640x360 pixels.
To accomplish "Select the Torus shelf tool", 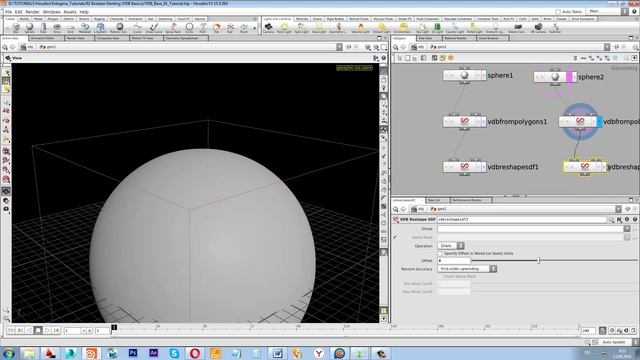I will click(x=57, y=28).
